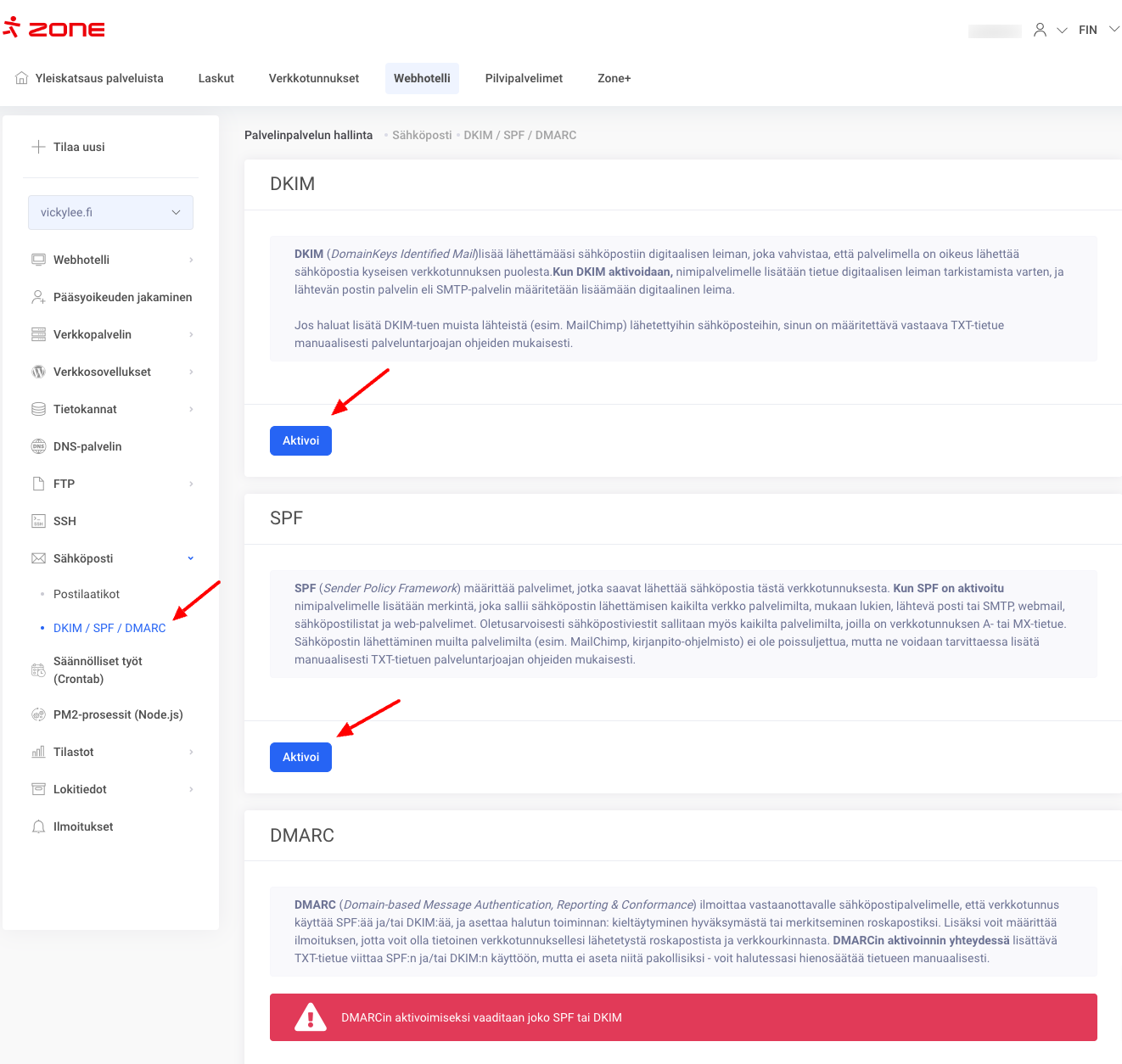Click the plus icon for Tilaa uusi
Screen dimensions: 1122x1064
coord(38,147)
